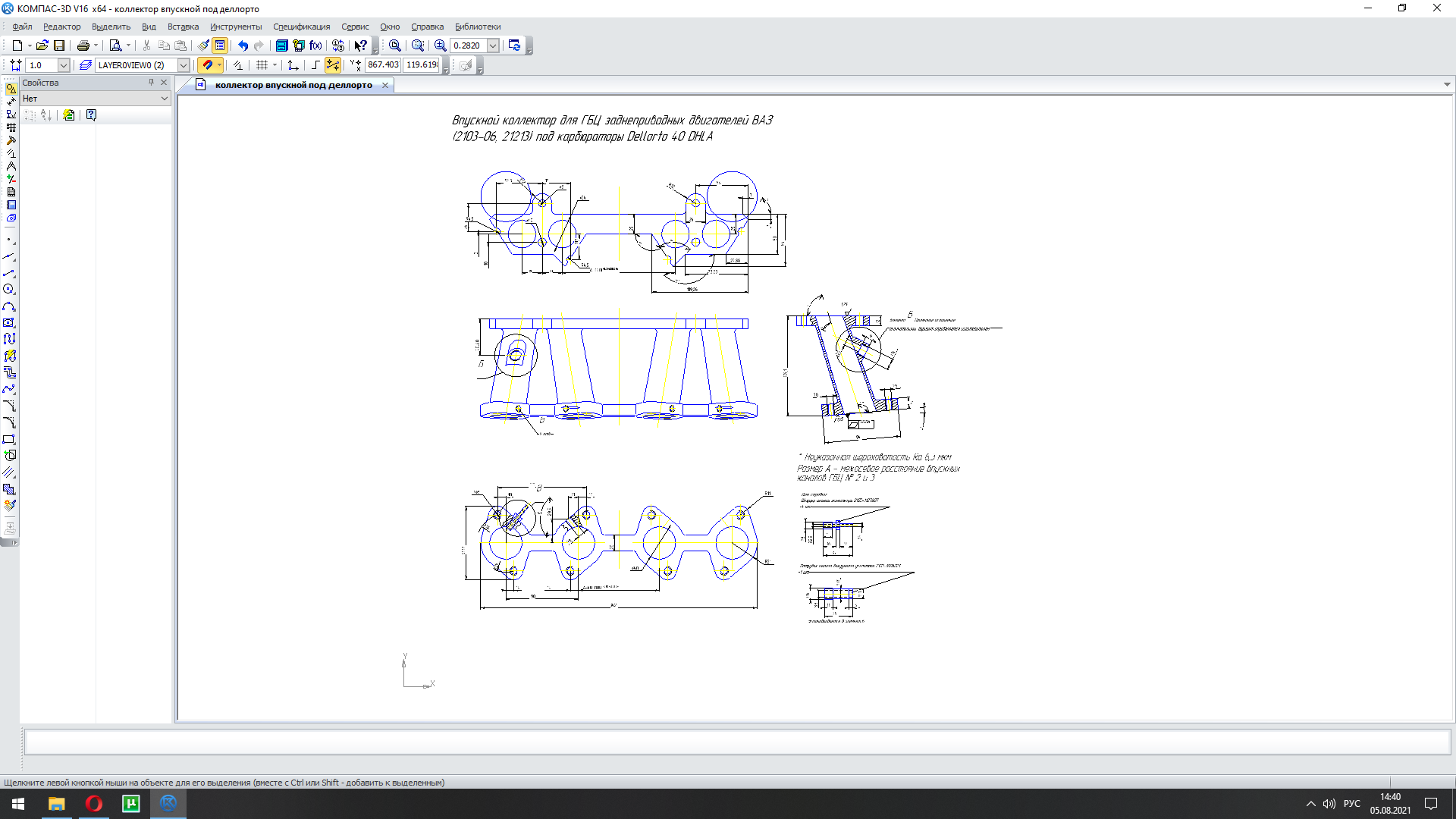This screenshot has width=1456, height=819.
Task: Close the коллектор впускной под деллорто tab
Action: 385,85
